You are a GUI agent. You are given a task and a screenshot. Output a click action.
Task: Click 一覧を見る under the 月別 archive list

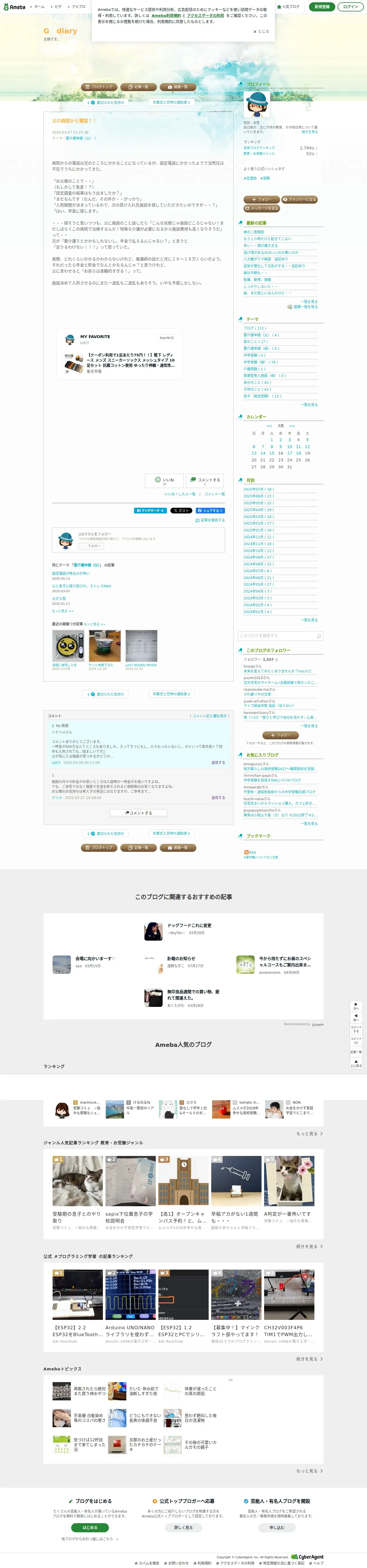tap(309, 620)
